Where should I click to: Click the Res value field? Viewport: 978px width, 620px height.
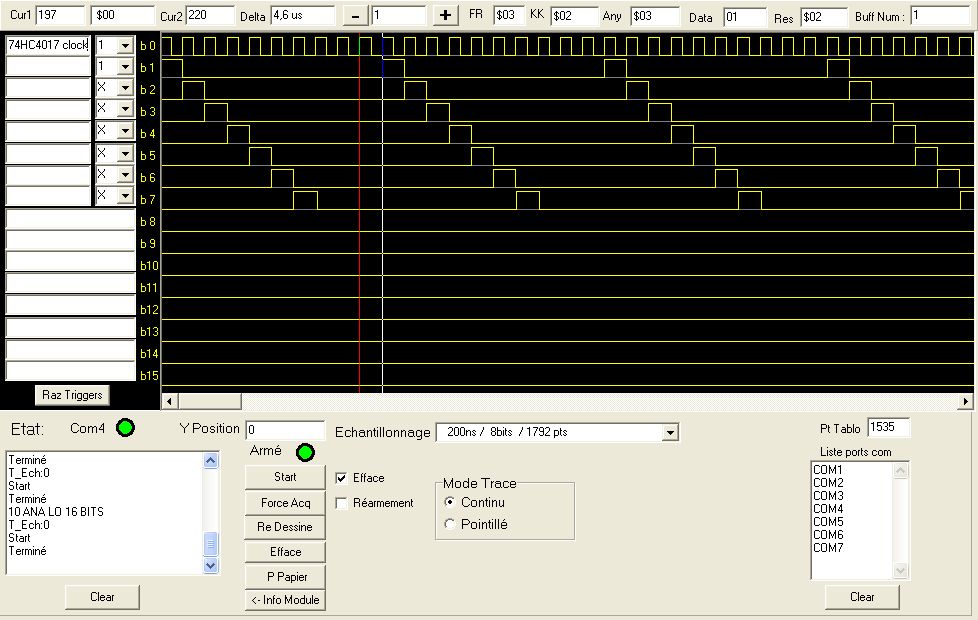pyautogui.click(x=824, y=16)
